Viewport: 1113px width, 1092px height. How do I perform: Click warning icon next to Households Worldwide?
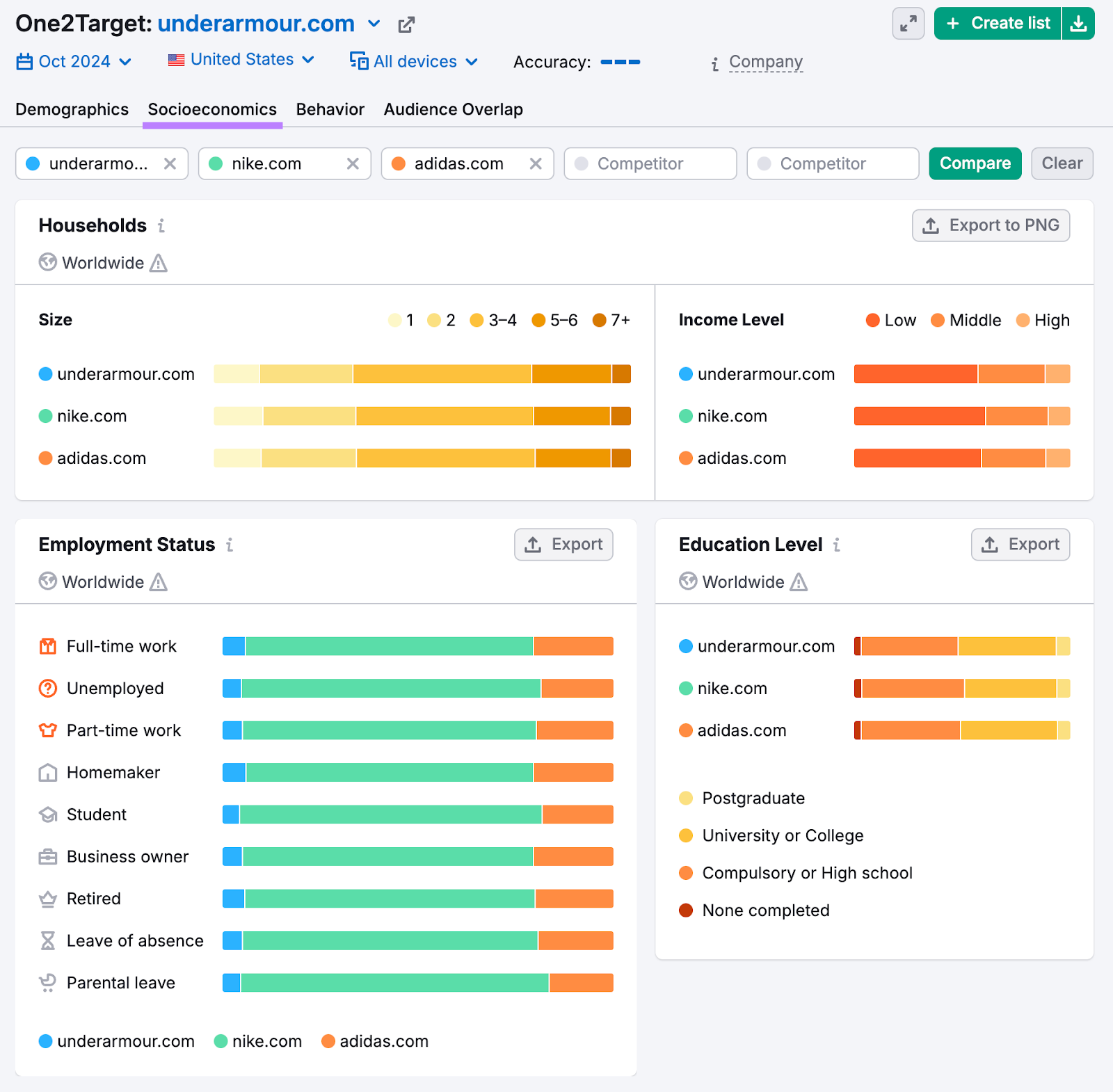159,264
